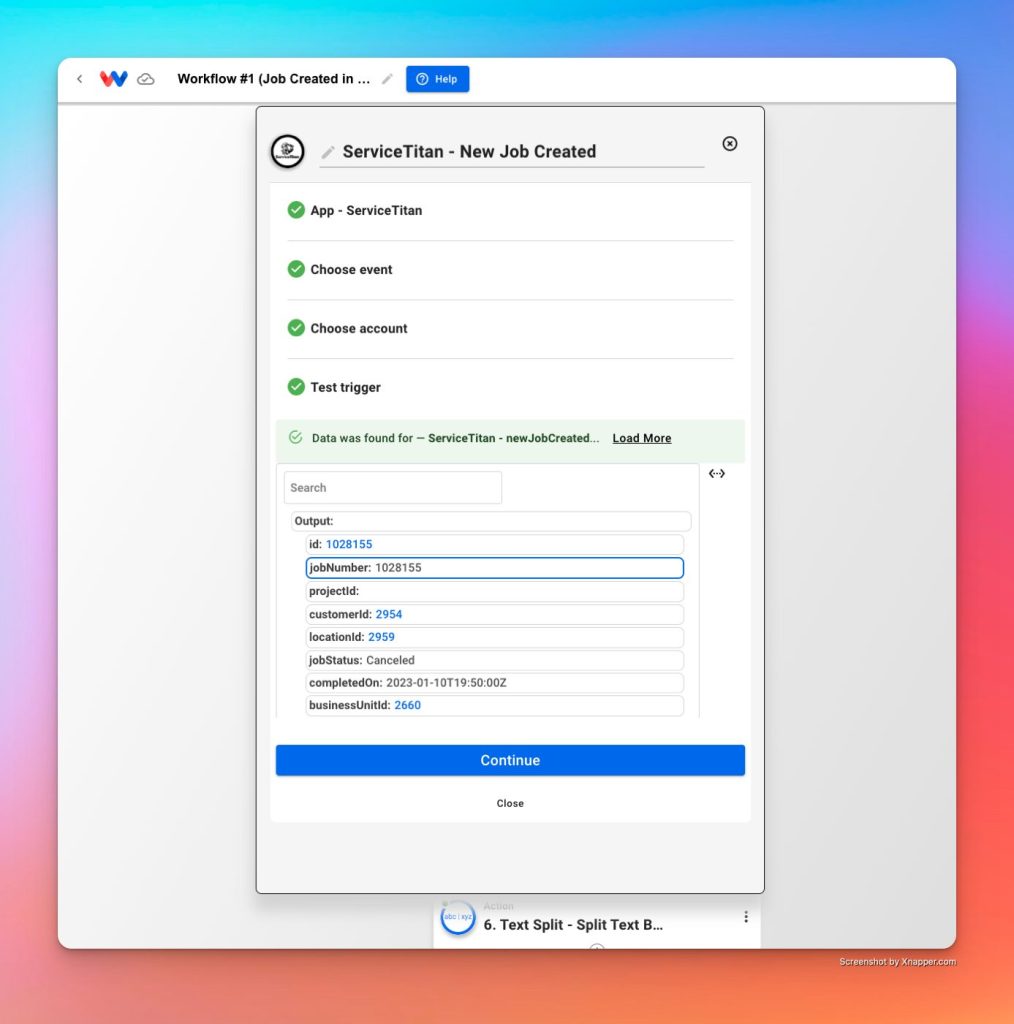Edit workflow name with header pencil icon

click(x=387, y=79)
